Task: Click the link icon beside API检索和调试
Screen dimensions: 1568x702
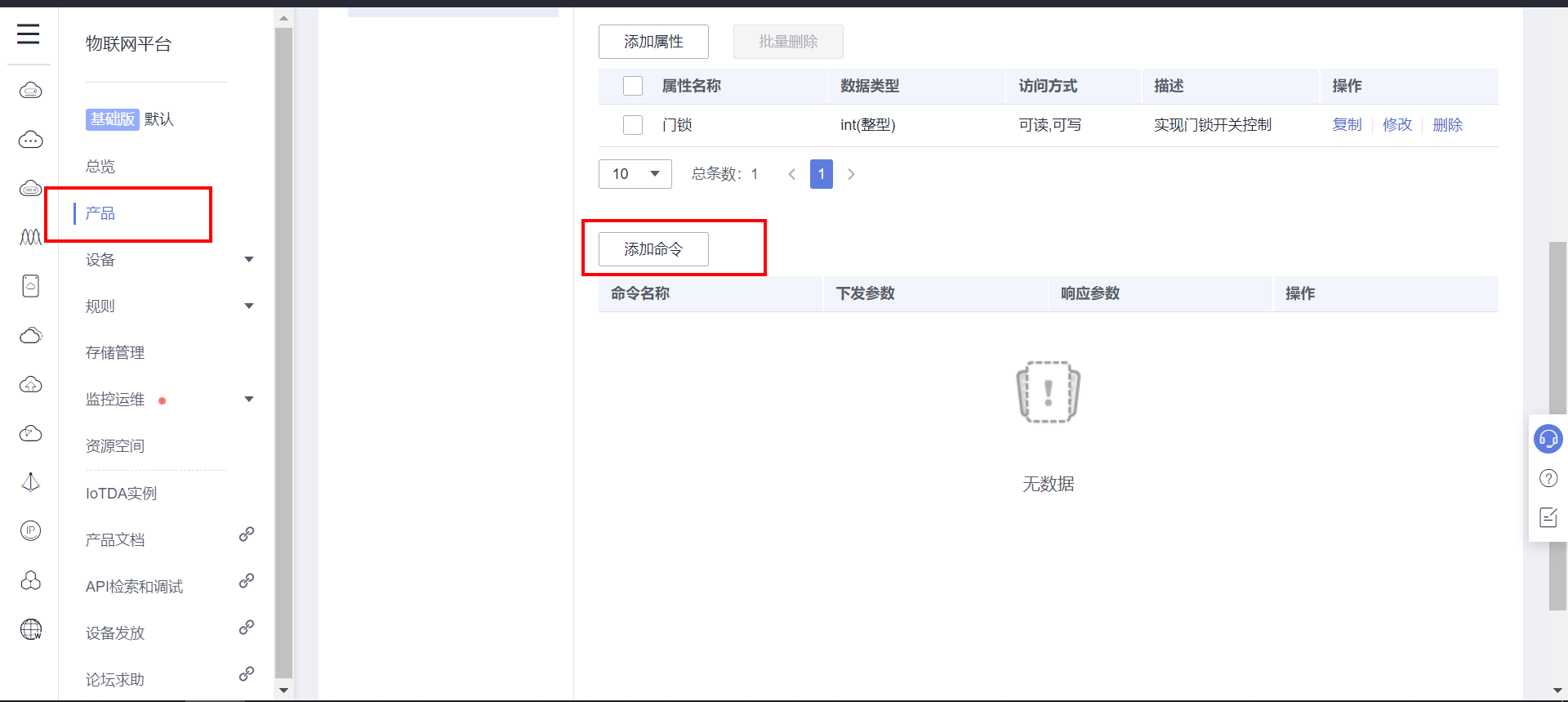Action: 246,581
